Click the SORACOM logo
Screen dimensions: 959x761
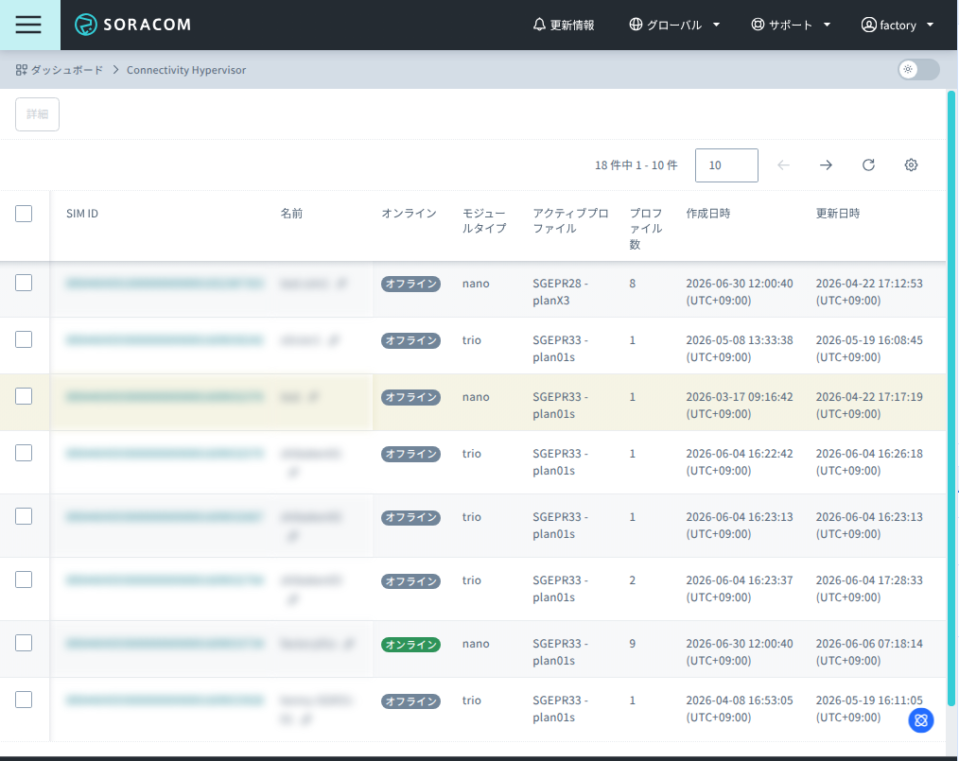(x=133, y=24)
